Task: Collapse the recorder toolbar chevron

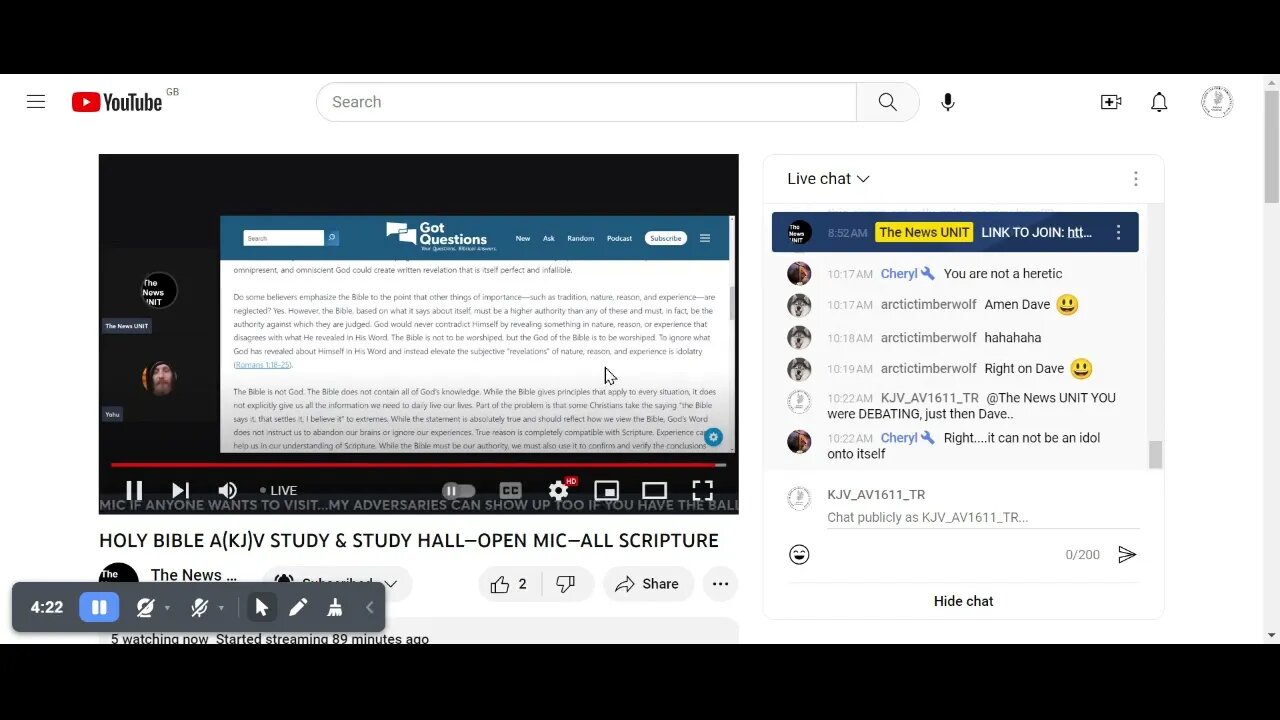Action: click(369, 607)
